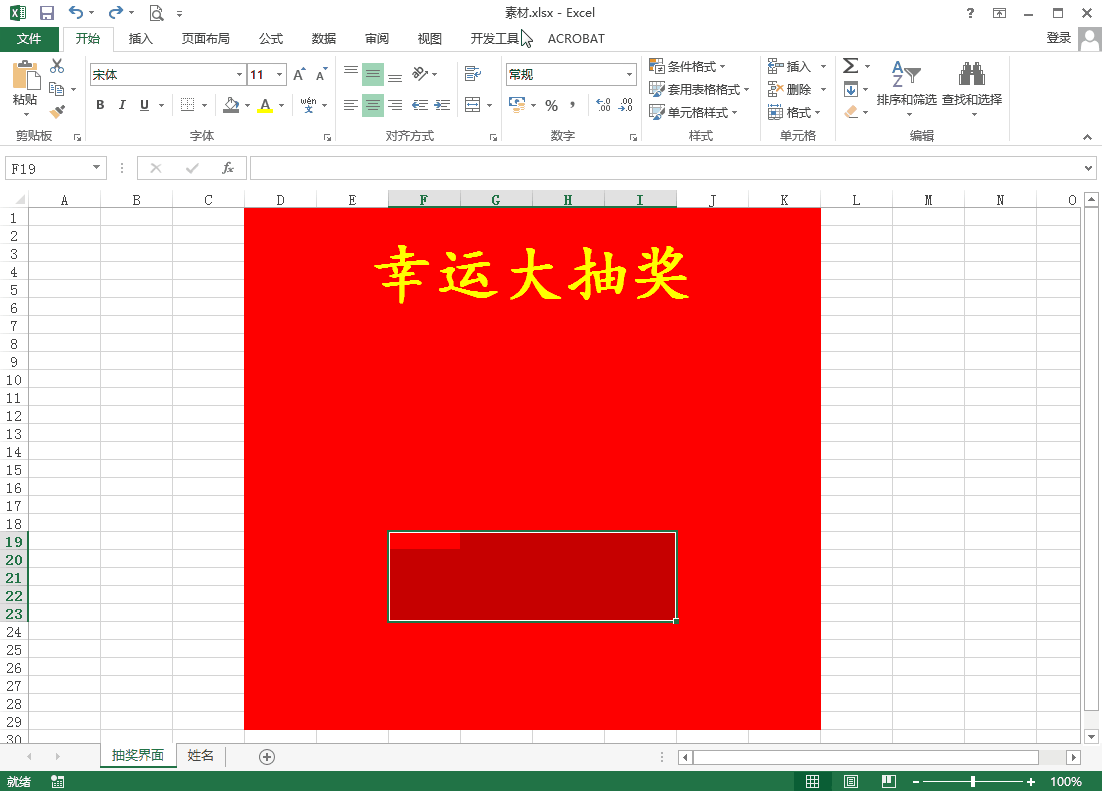Open phonetic guide (wén) tool
This screenshot has width=1102, height=791.
[x=308, y=105]
